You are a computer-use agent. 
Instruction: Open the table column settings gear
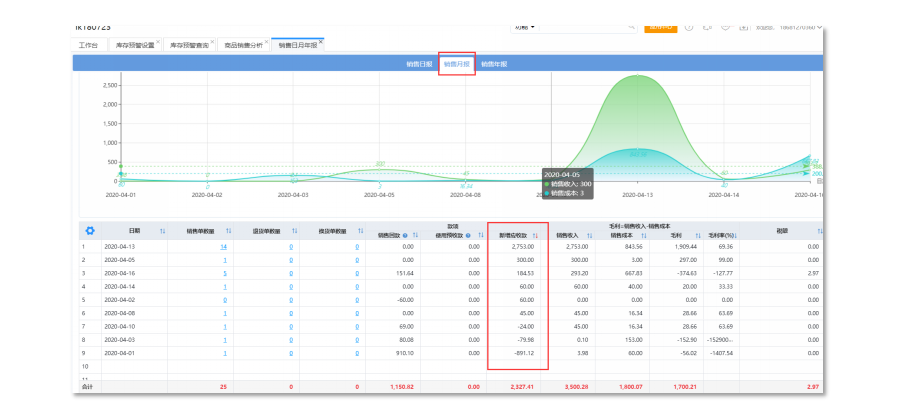(90, 231)
